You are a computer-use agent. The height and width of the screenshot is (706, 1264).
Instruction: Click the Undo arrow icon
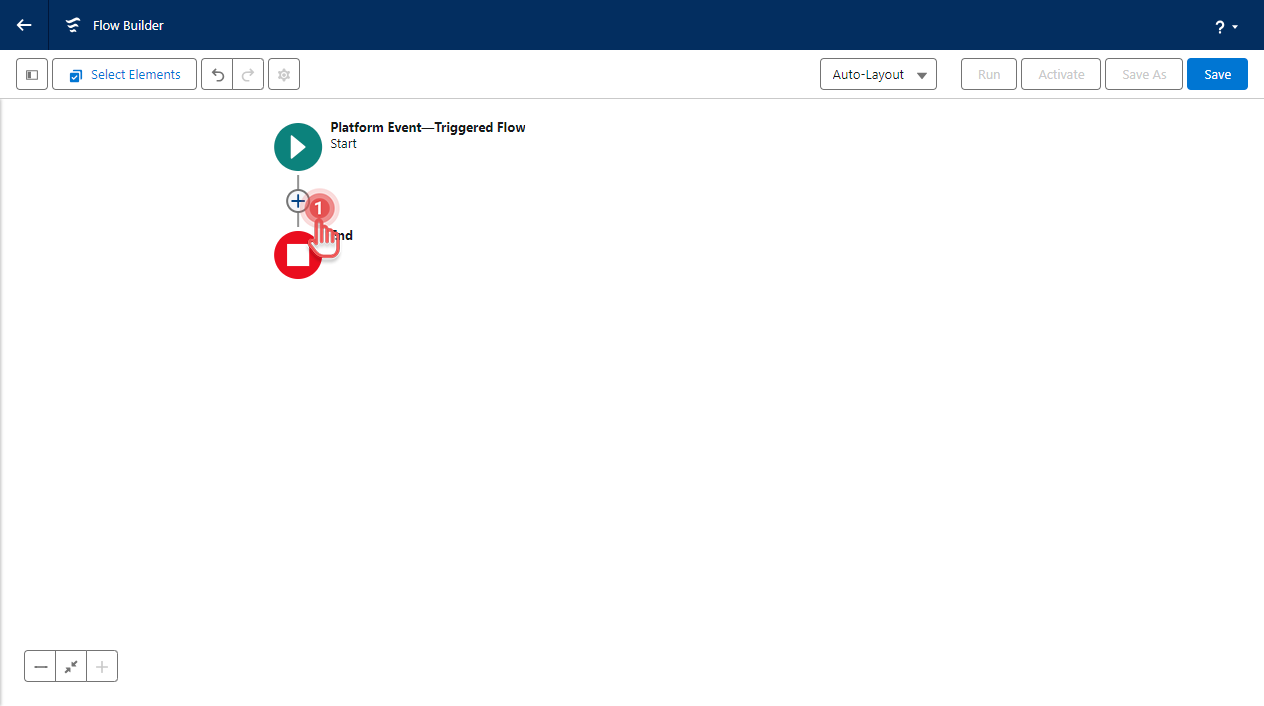point(217,74)
